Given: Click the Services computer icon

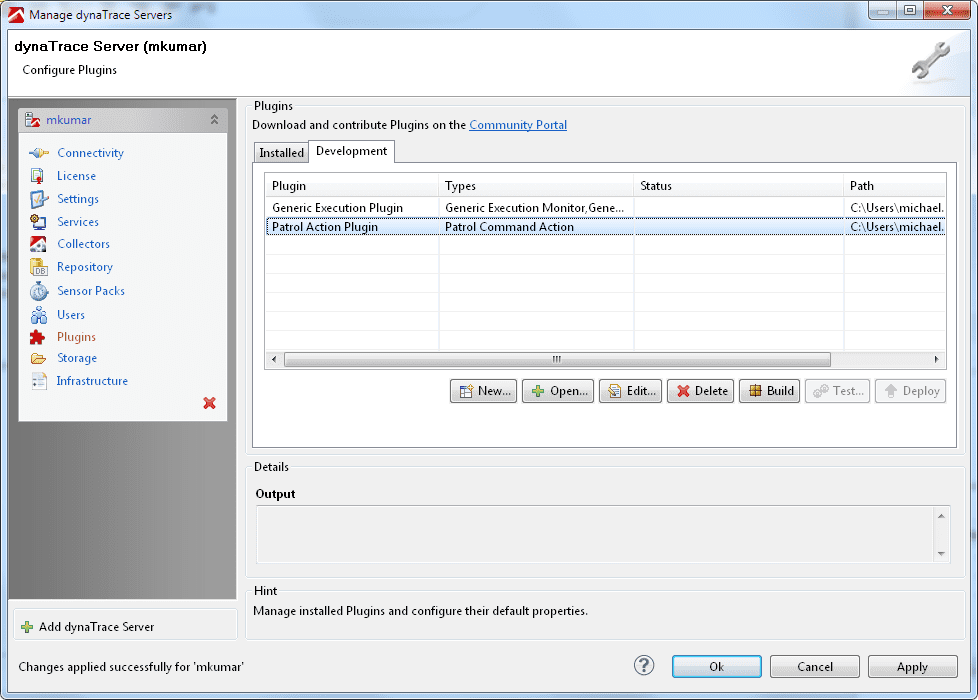Looking at the screenshot, I should (38, 221).
